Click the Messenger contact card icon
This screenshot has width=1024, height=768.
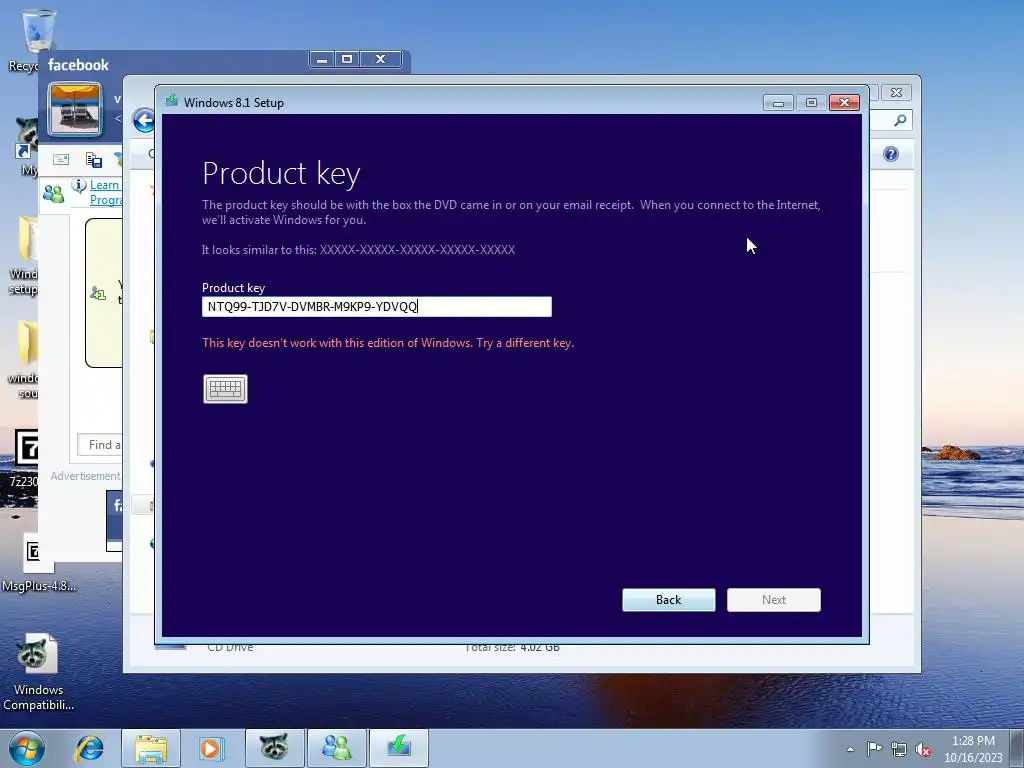point(93,159)
